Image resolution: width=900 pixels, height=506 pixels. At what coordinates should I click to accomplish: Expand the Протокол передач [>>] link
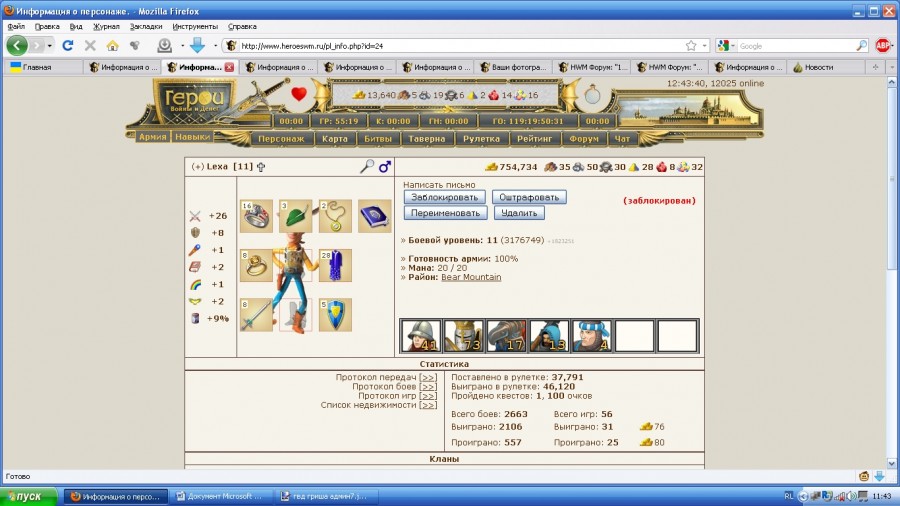(x=428, y=377)
